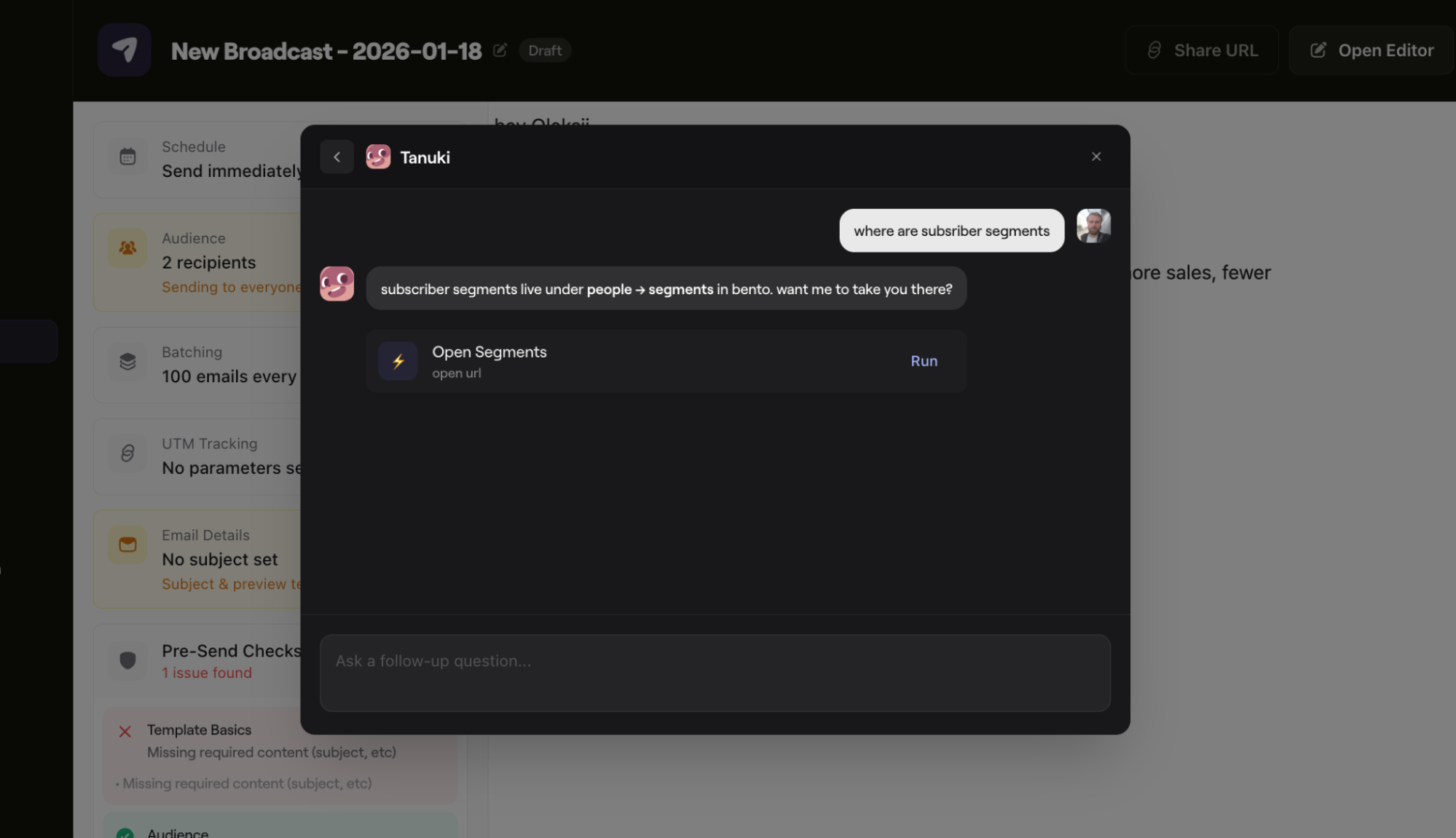This screenshot has height=838, width=1456.
Task: Click the Tanuki mascot avatar in header
Action: pos(378,157)
